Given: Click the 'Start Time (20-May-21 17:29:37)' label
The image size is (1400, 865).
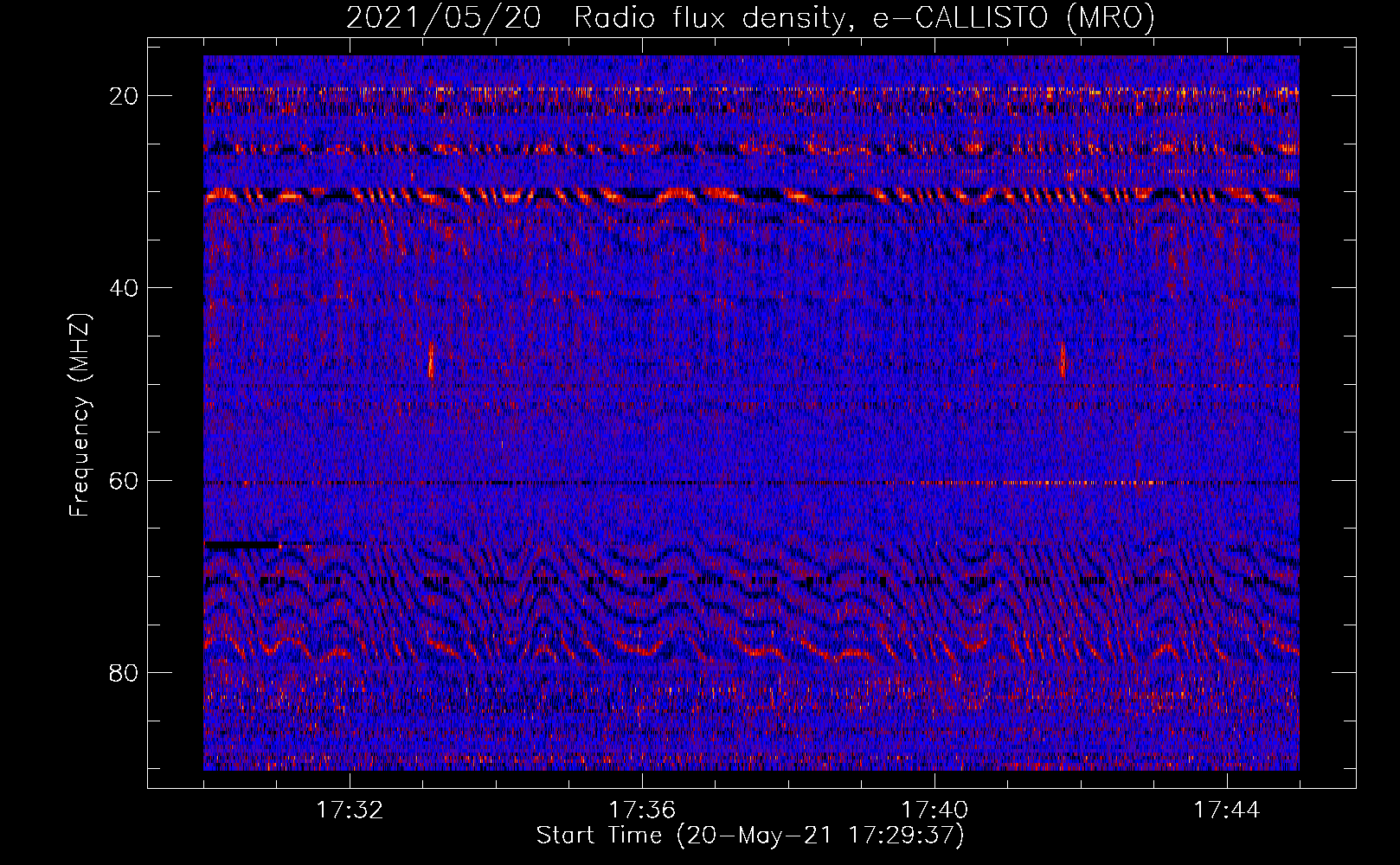Looking at the screenshot, I should 750,836.
